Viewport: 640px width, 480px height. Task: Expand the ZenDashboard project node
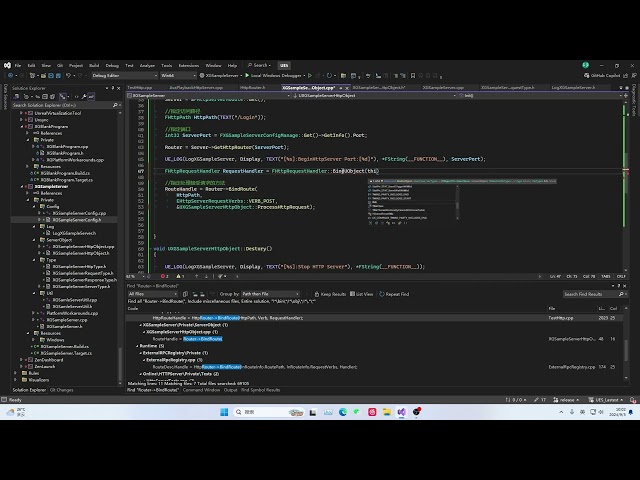point(22,360)
